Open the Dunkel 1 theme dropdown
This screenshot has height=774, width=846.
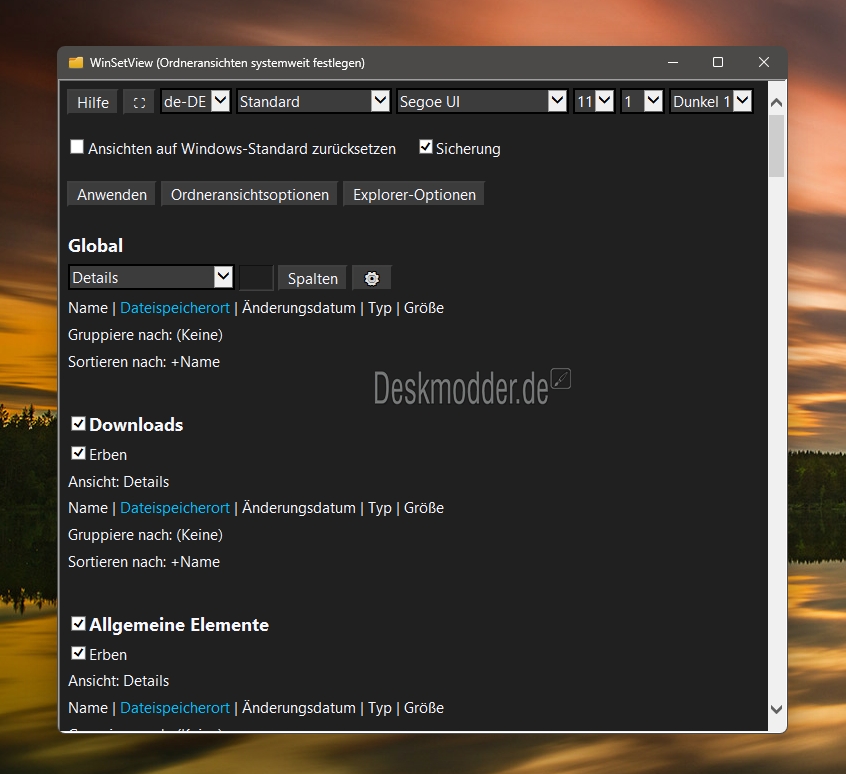tap(711, 101)
